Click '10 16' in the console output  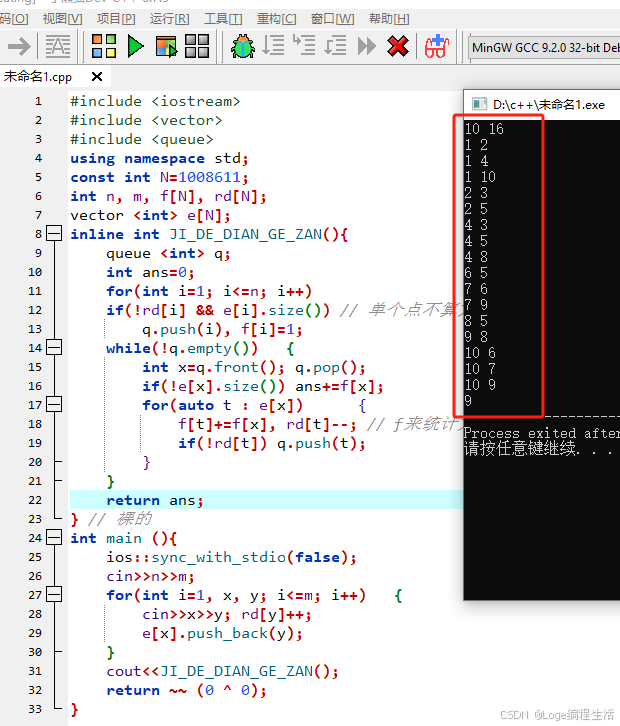click(484, 129)
